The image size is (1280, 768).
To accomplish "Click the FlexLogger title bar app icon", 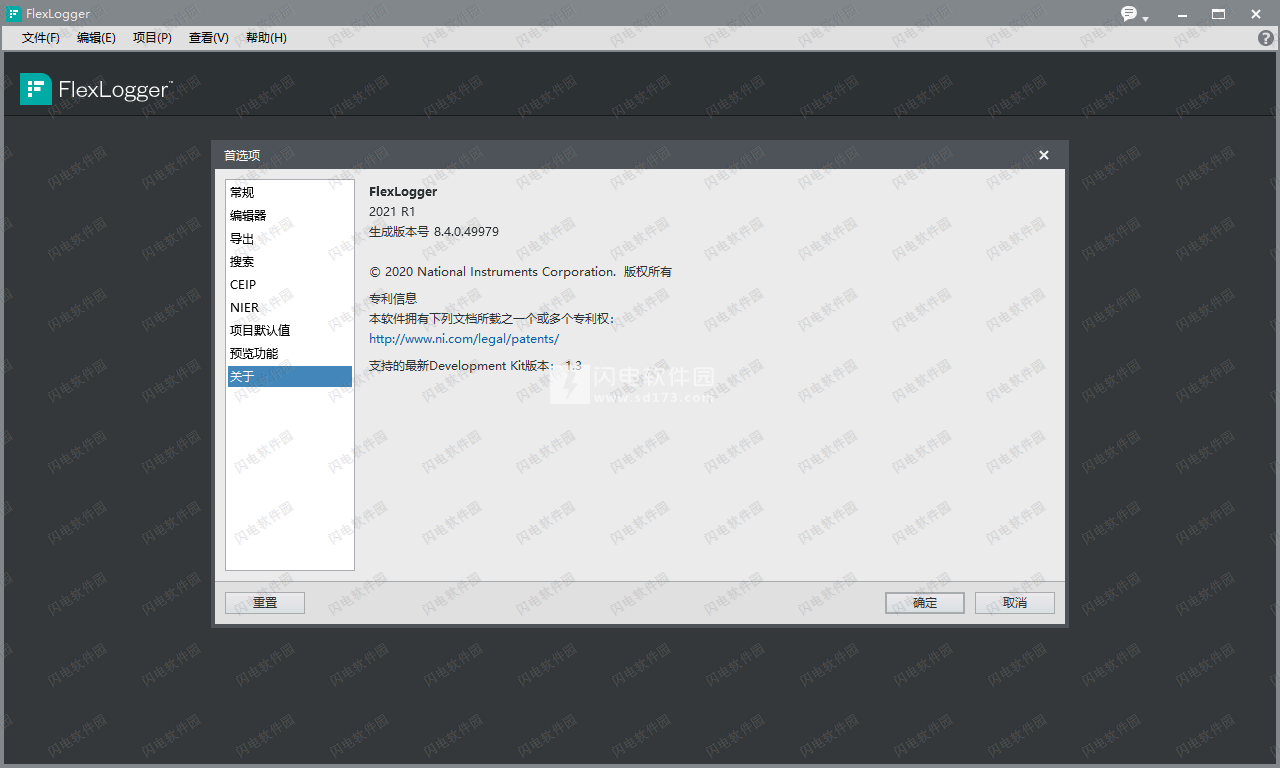I will click(x=14, y=13).
